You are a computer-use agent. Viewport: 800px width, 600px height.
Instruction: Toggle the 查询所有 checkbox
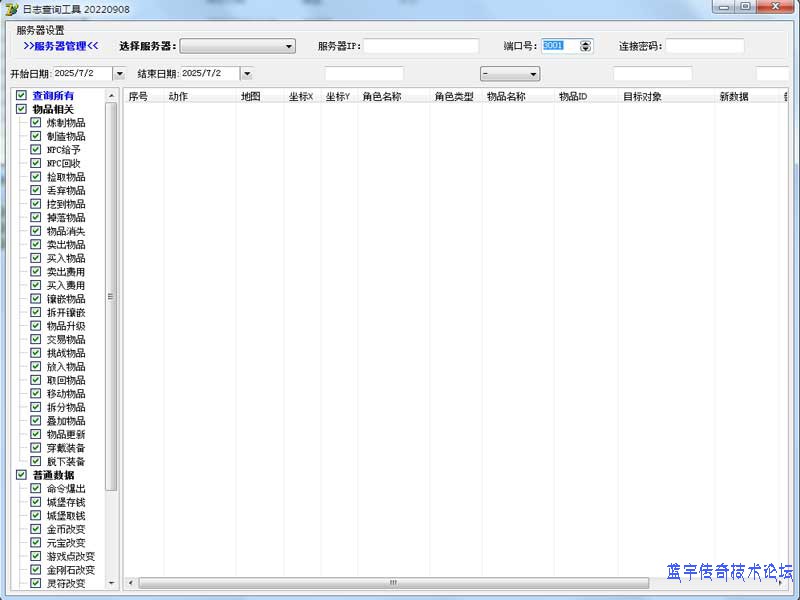click(21, 96)
